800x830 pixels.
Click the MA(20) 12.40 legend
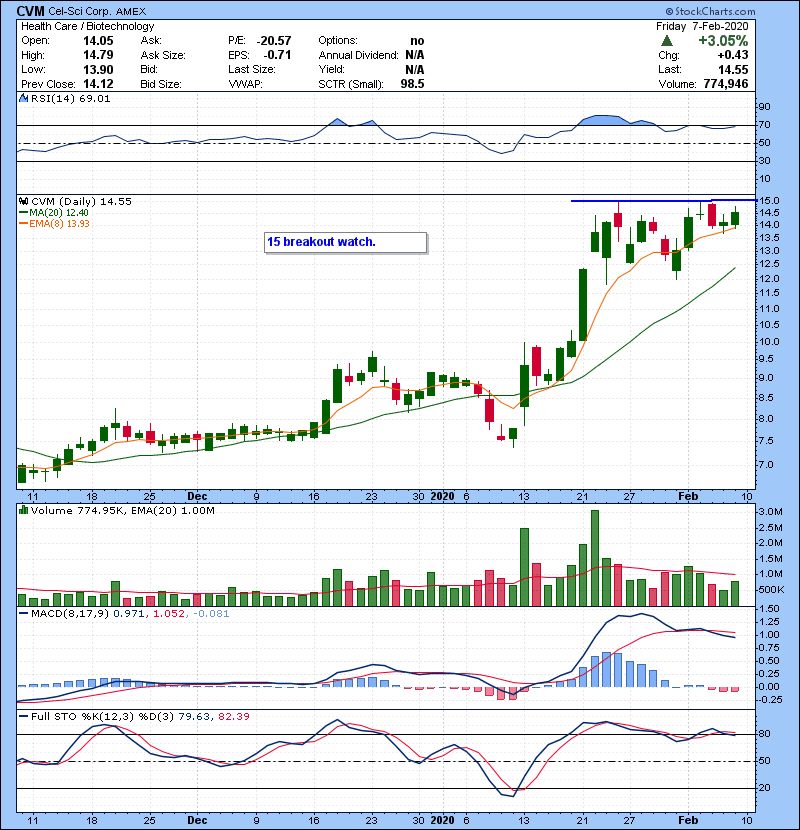click(x=54, y=213)
